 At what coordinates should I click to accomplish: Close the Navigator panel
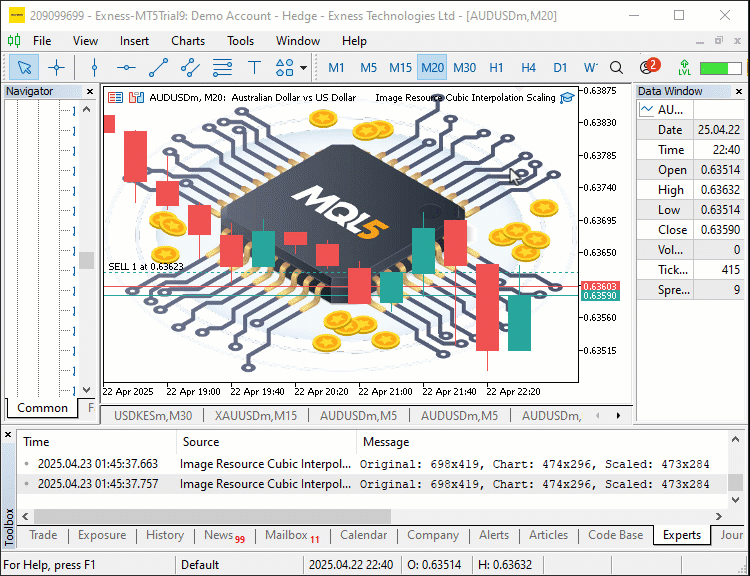click(89, 91)
